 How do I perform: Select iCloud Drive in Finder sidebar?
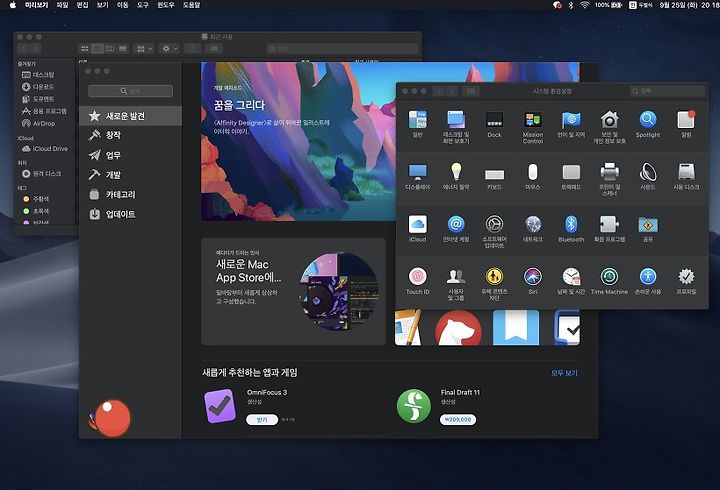(x=45, y=148)
